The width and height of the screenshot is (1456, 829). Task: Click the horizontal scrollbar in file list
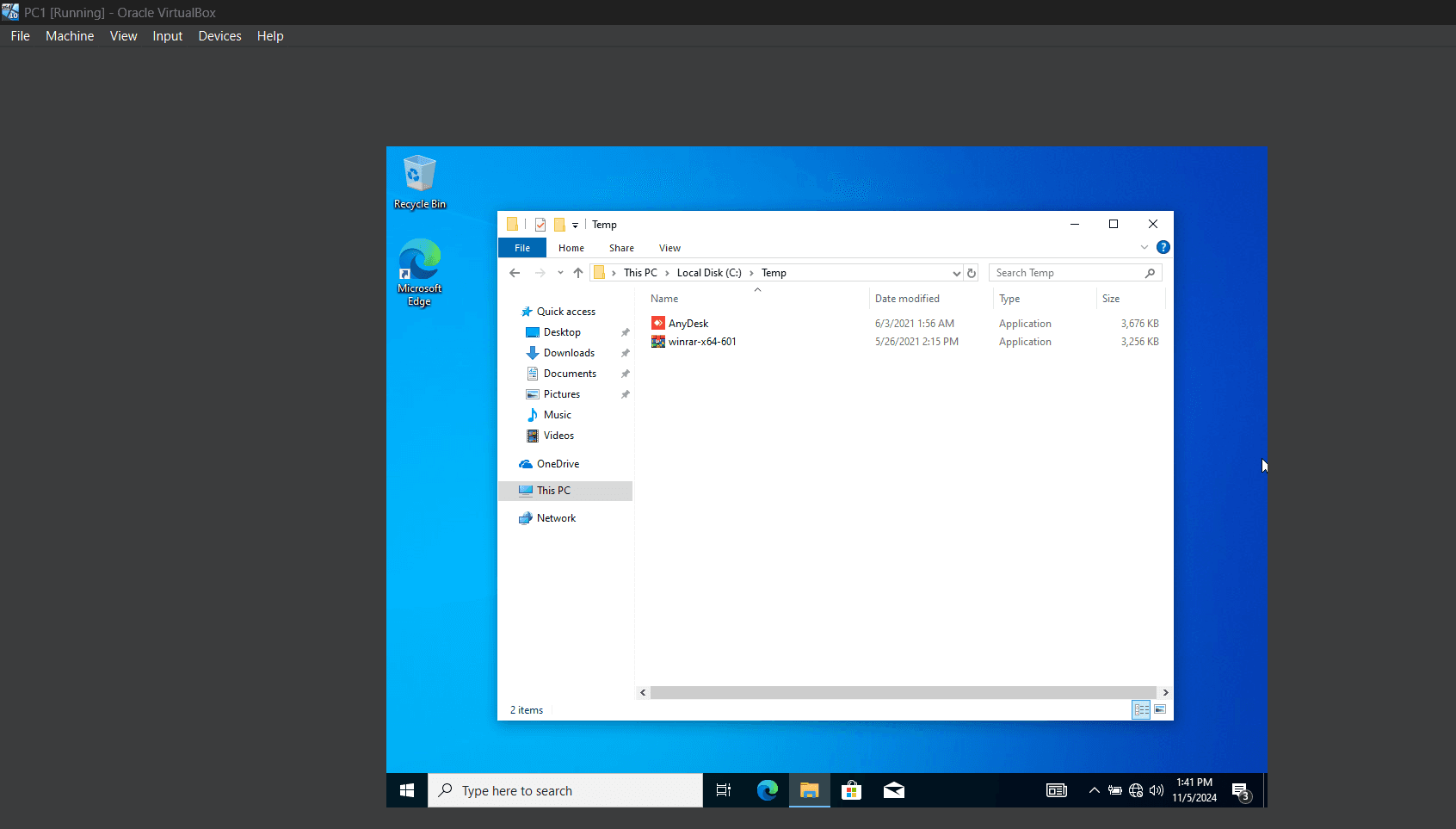904,692
